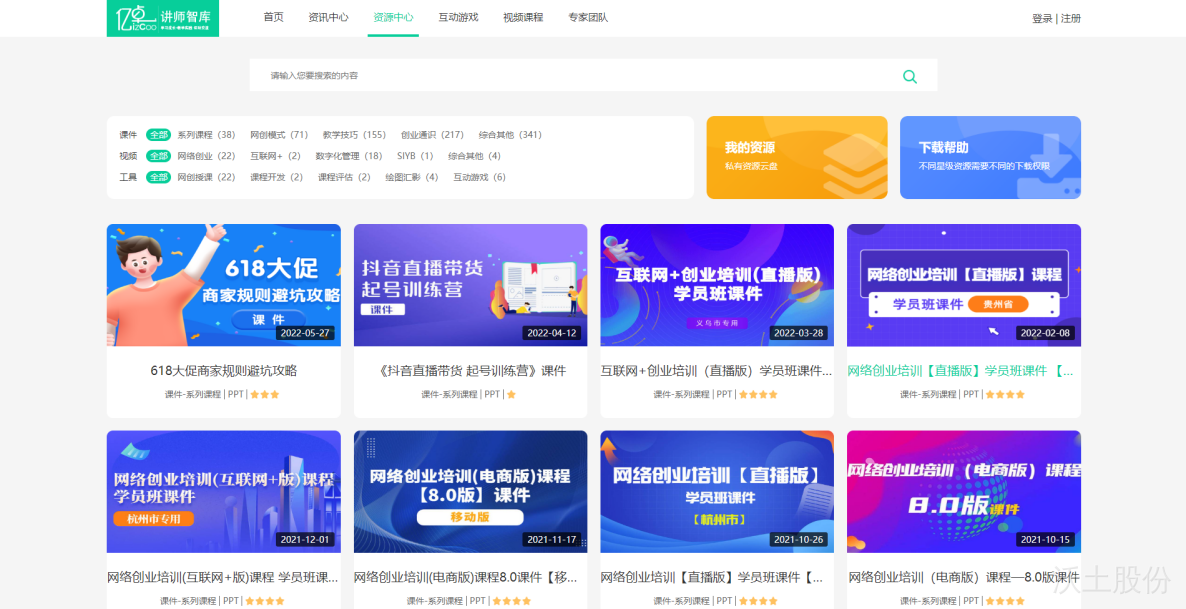
Task: Open the 抖音直播带货起号训练营 thumbnail
Action: click(470, 284)
